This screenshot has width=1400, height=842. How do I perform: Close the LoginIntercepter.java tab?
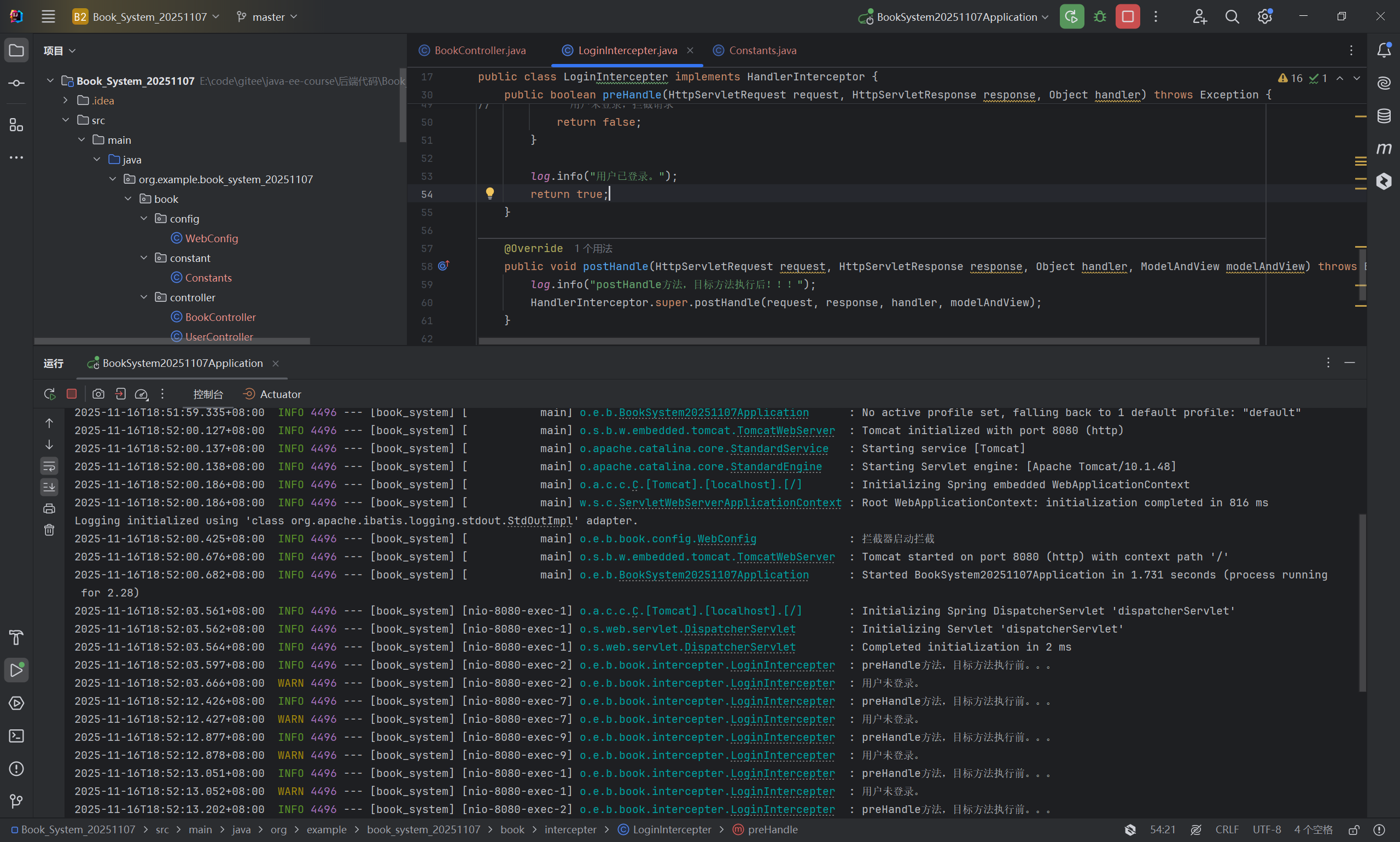(x=690, y=50)
